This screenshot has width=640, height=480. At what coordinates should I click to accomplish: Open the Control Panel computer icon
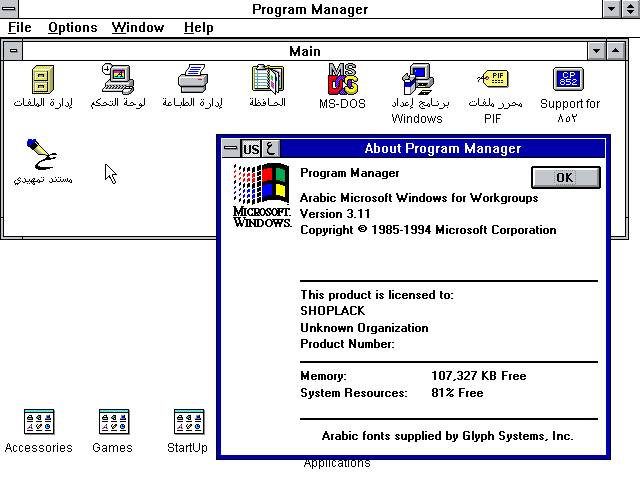coord(118,79)
